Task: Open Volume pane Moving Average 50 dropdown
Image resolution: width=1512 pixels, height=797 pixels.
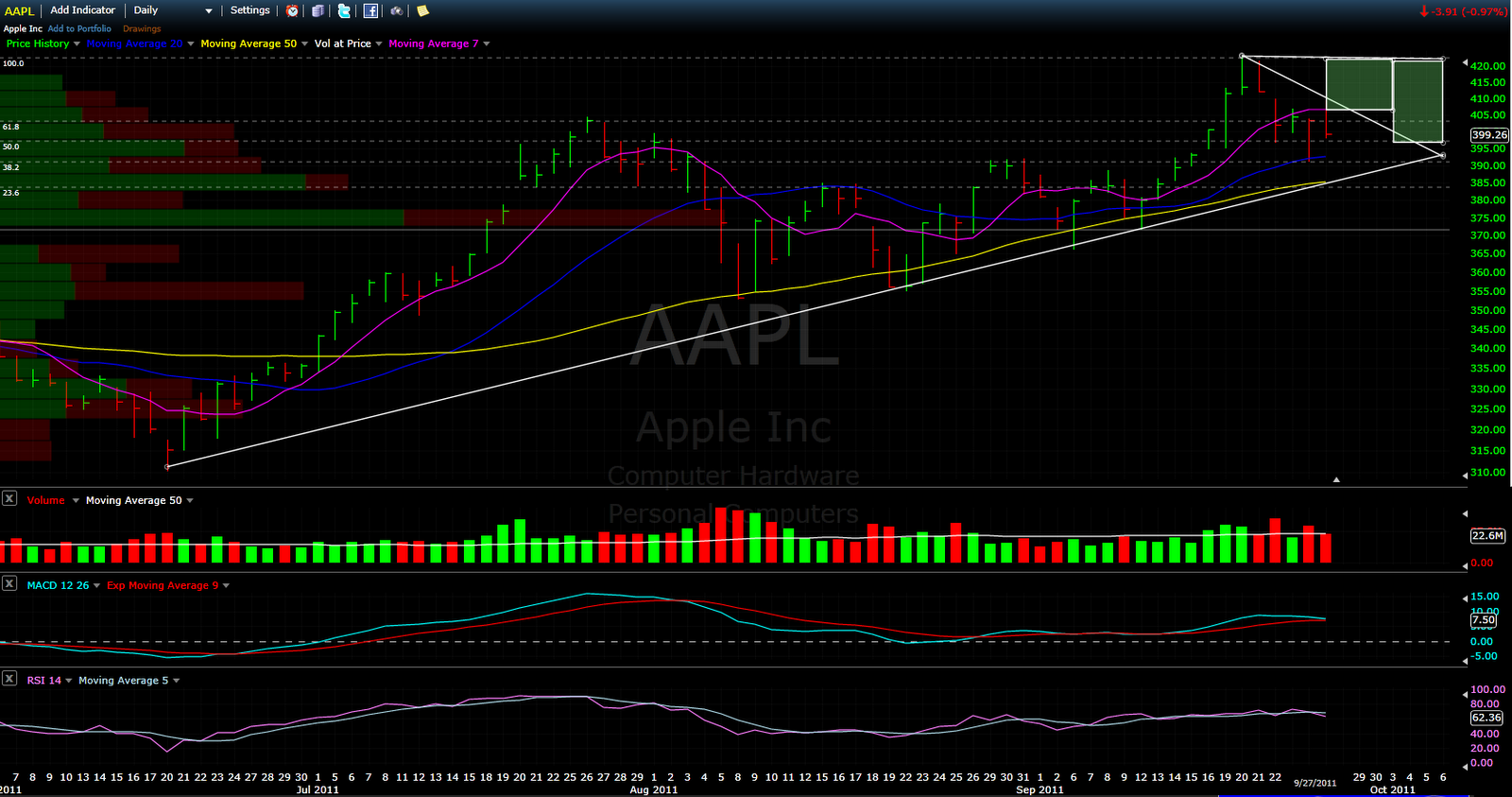Action: pyautogui.click(x=190, y=500)
